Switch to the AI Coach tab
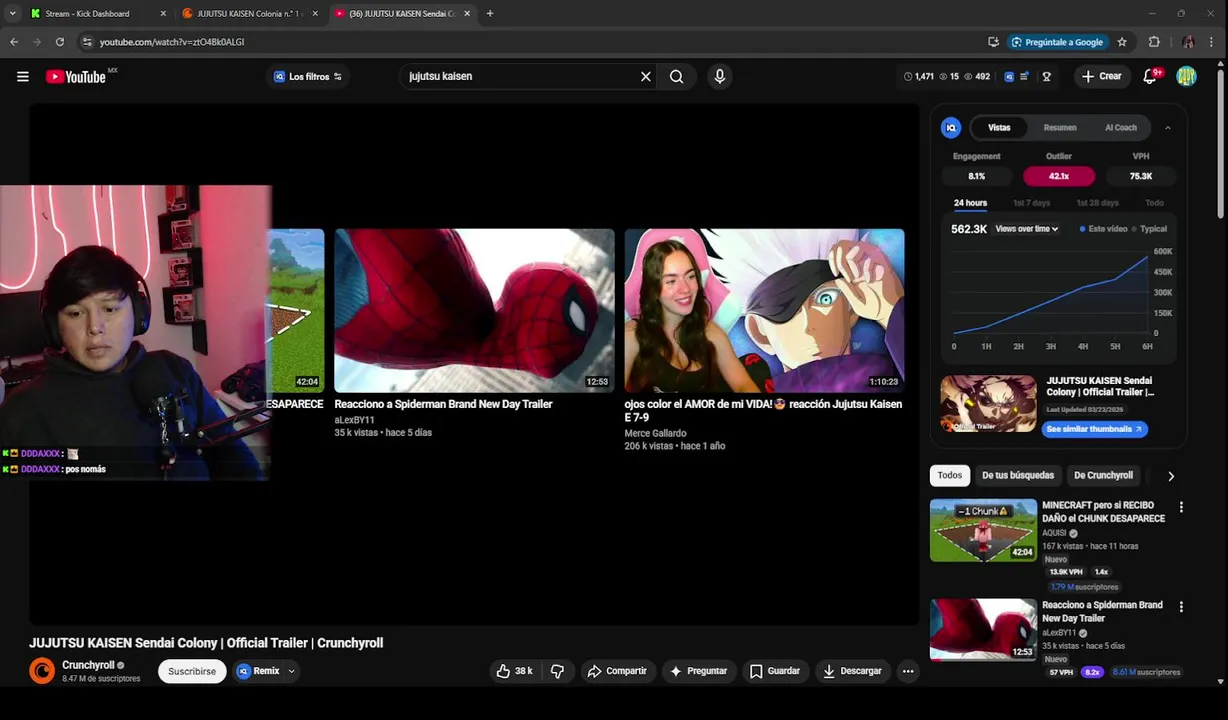The width and height of the screenshot is (1228, 720). tap(1121, 127)
